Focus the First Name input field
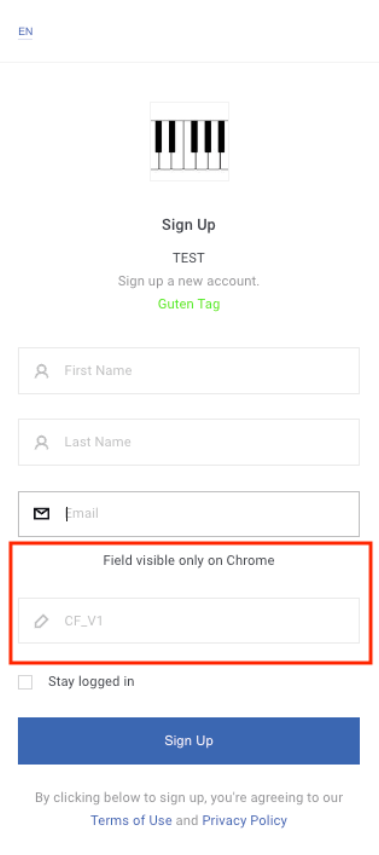The width and height of the screenshot is (379, 855). pyautogui.click(x=189, y=371)
